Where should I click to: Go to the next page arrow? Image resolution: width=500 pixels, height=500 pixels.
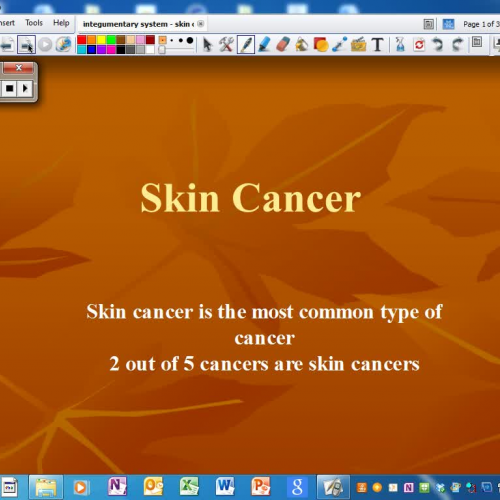pyautogui.click(x=26, y=44)
